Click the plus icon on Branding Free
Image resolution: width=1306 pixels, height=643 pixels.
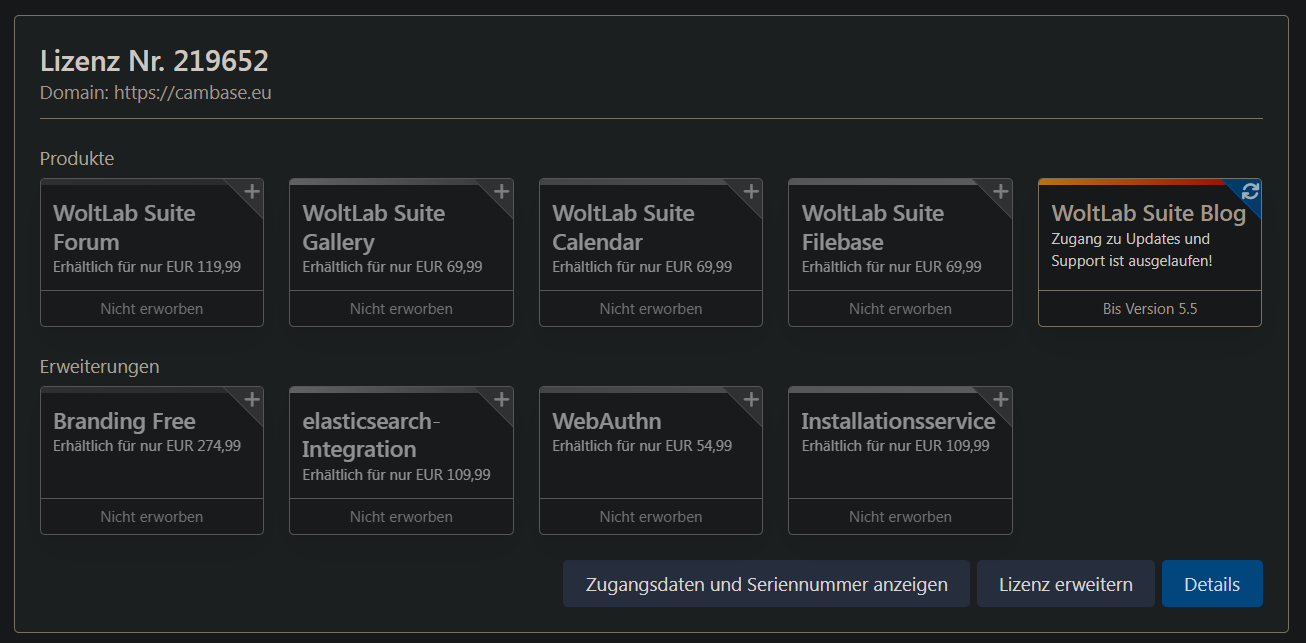(252, 399)
